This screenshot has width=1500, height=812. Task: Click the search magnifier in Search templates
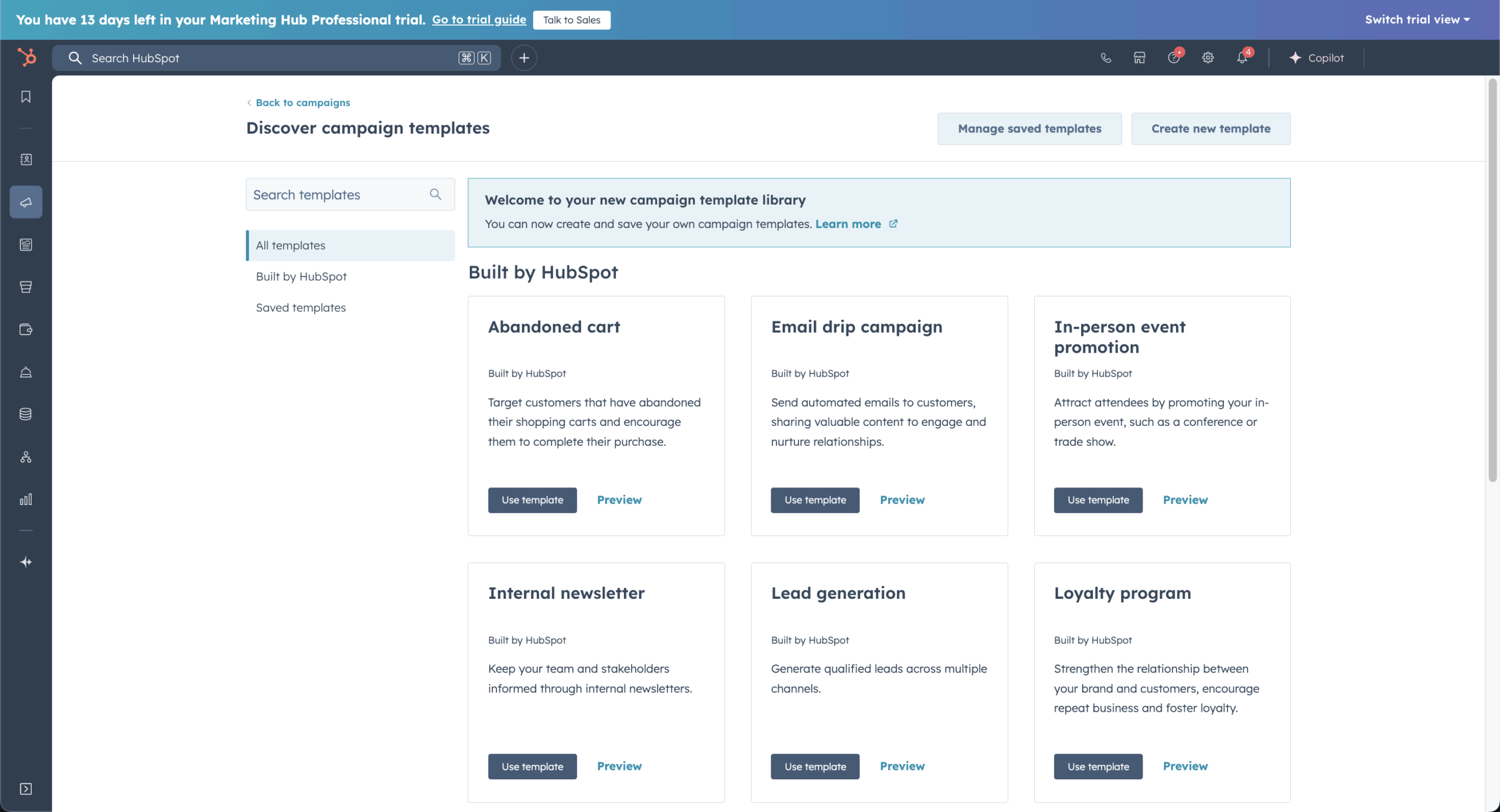tap(435, 194)
